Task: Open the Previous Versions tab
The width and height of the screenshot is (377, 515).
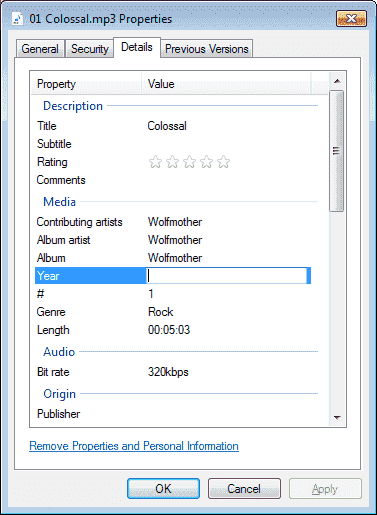Action: pyautogui.click(x=207, y=49)
